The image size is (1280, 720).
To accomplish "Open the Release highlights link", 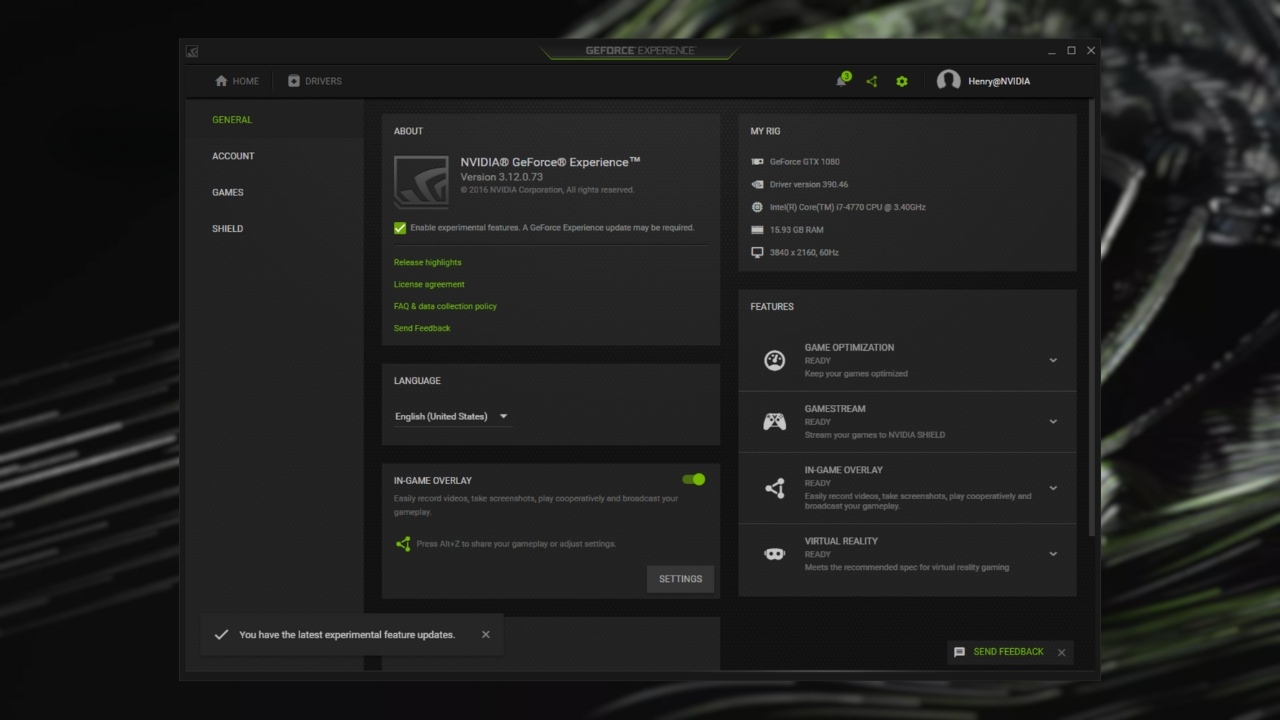I will click(428, 262).
